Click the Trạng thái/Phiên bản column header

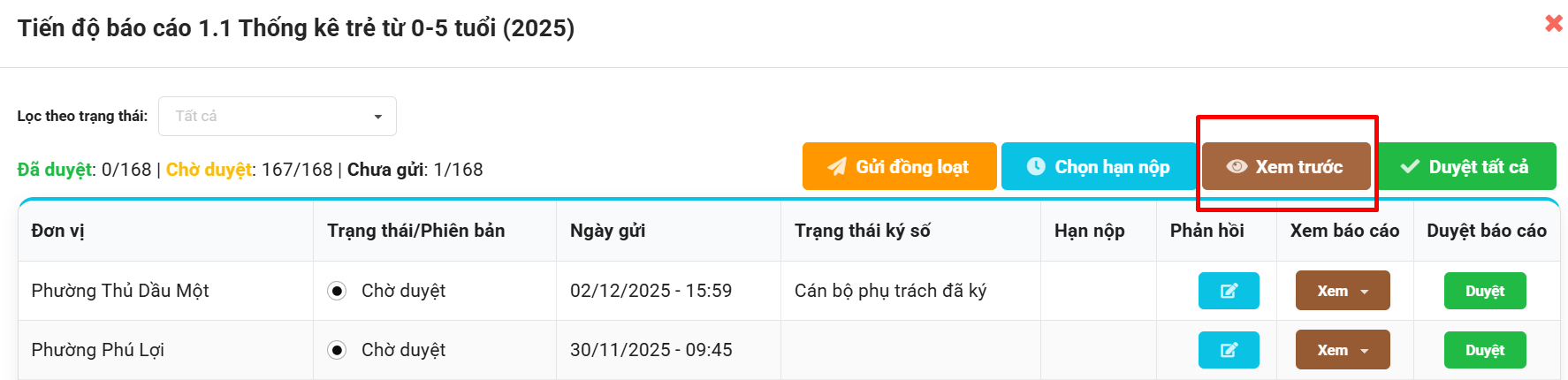415,231
